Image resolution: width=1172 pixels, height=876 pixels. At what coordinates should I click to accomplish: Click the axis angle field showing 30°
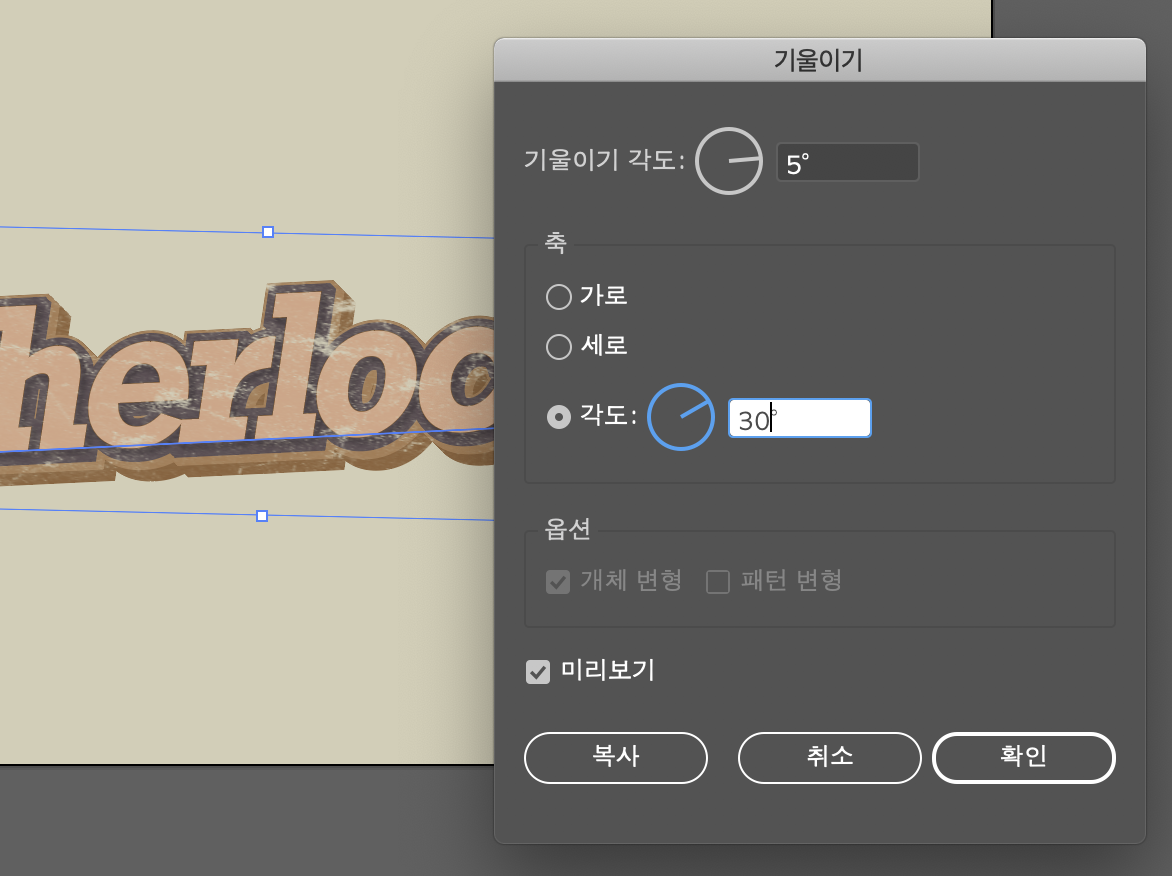tap(800, 419)
